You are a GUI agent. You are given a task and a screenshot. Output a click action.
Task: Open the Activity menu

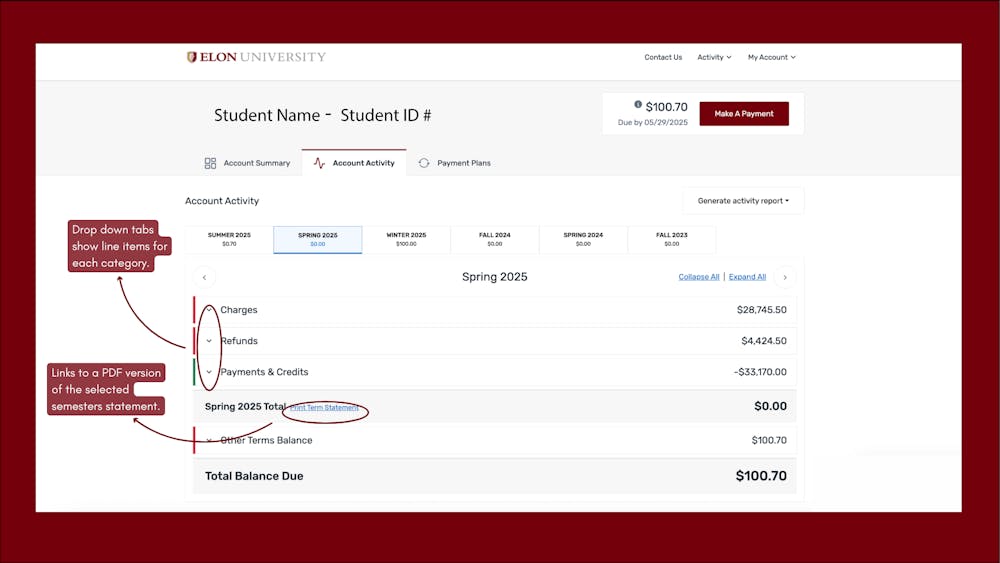coord(714,57)
